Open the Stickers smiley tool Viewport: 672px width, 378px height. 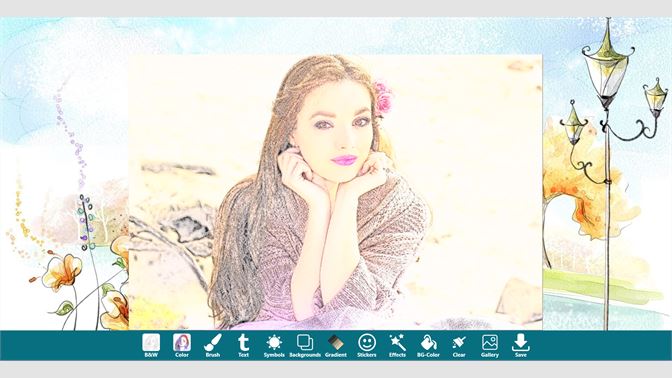(x=367, y=345)
